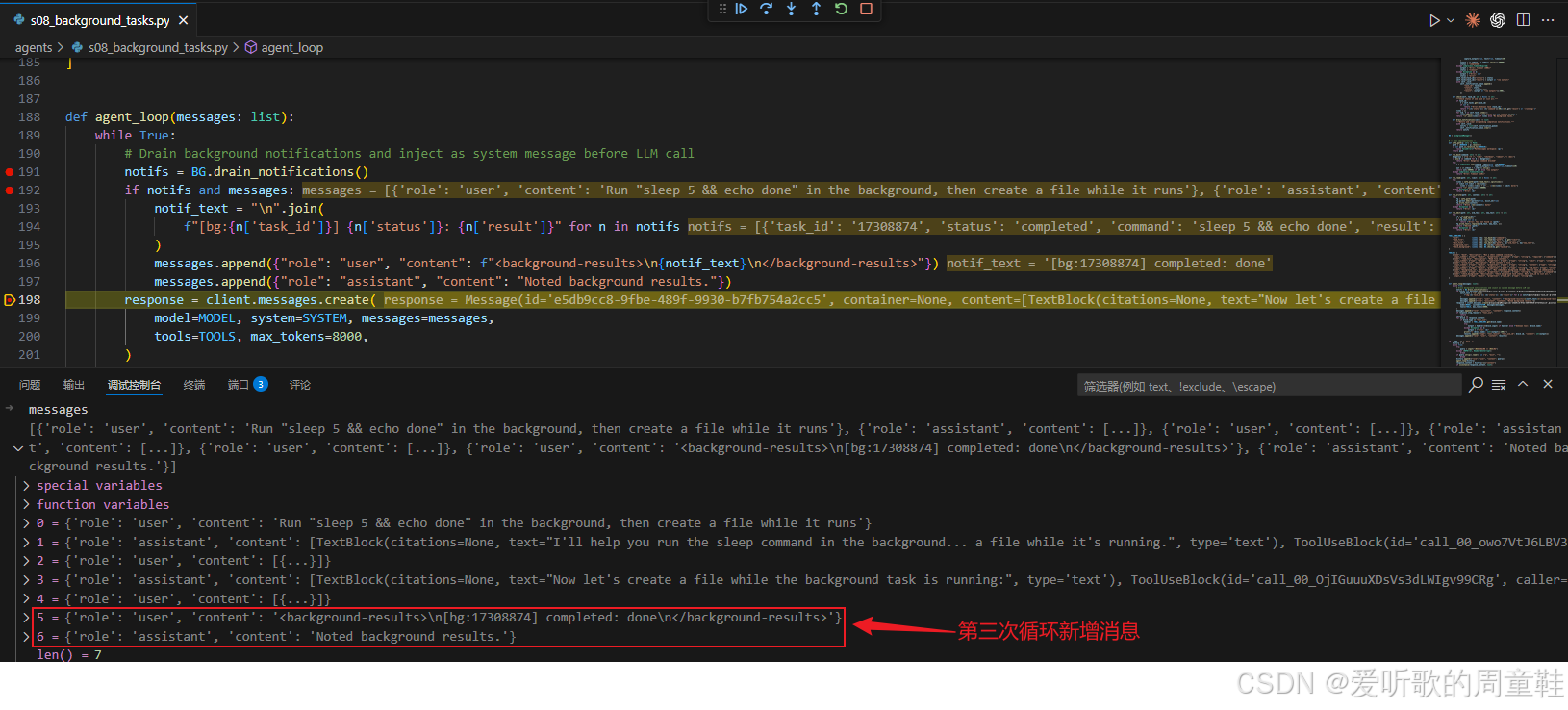Open the 问题 (Problems) panel tab
The height and width of the screenshot is (710, 1568).
(x=30, y=385)
